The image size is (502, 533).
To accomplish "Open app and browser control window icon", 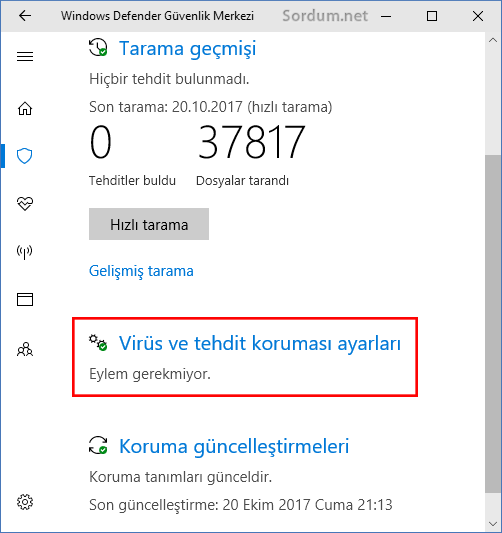I will click(x=25, y=299).
